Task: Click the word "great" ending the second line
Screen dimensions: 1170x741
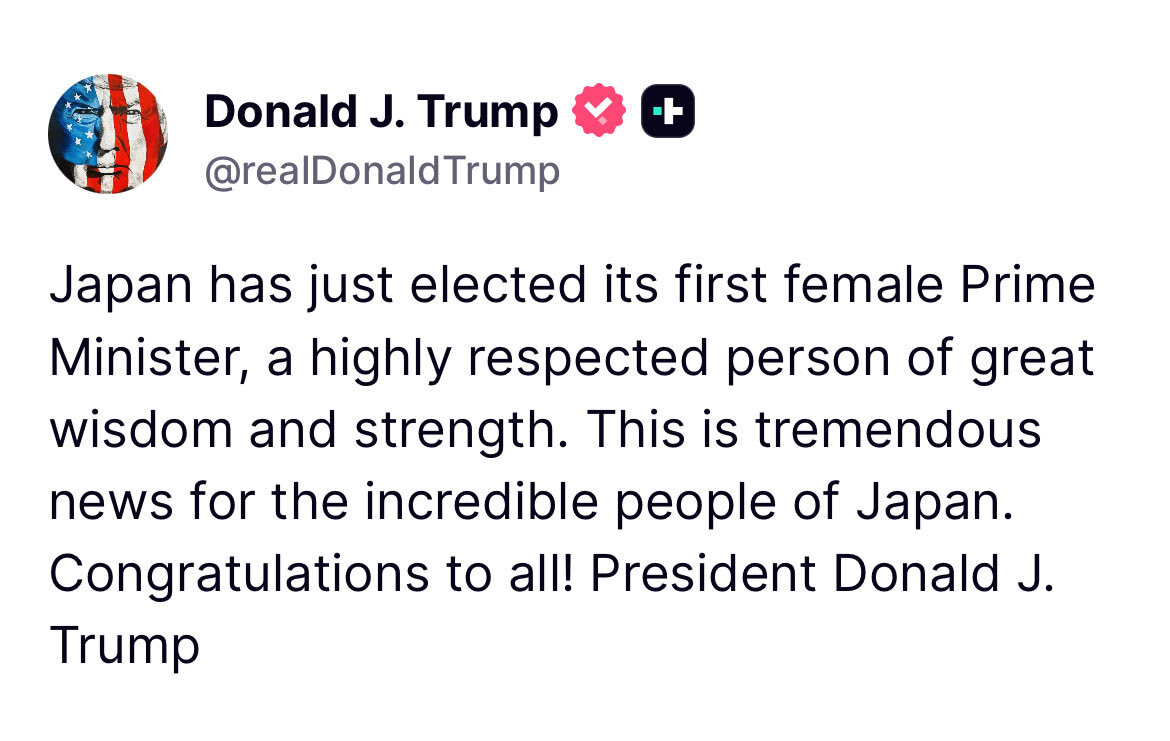Action: 1033,359
